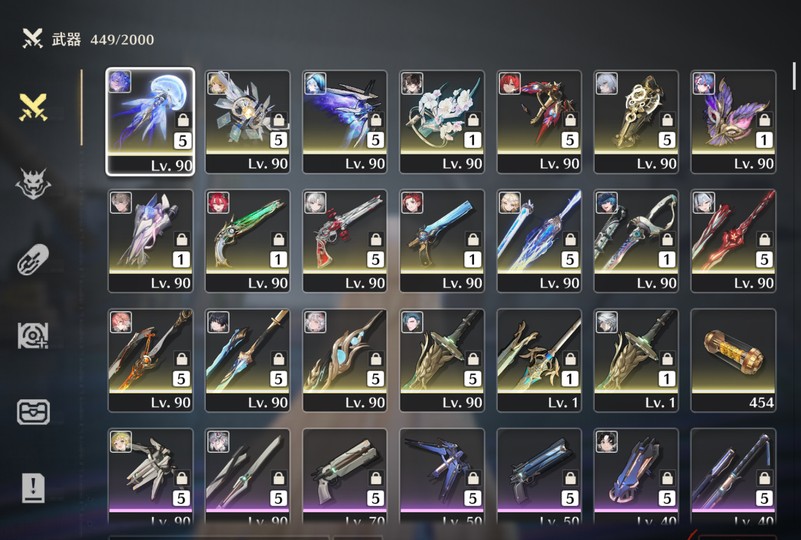Open the demon mask echoes category
This screenshot has width=801, height=540.
pos(33,184)
